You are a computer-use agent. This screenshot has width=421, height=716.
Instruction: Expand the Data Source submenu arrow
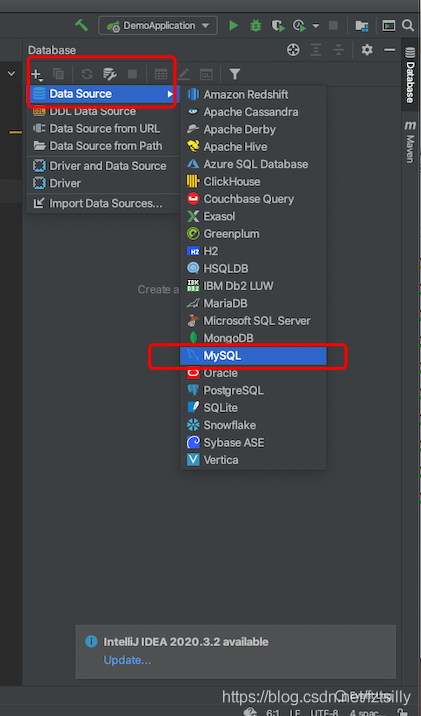point(170,94)
